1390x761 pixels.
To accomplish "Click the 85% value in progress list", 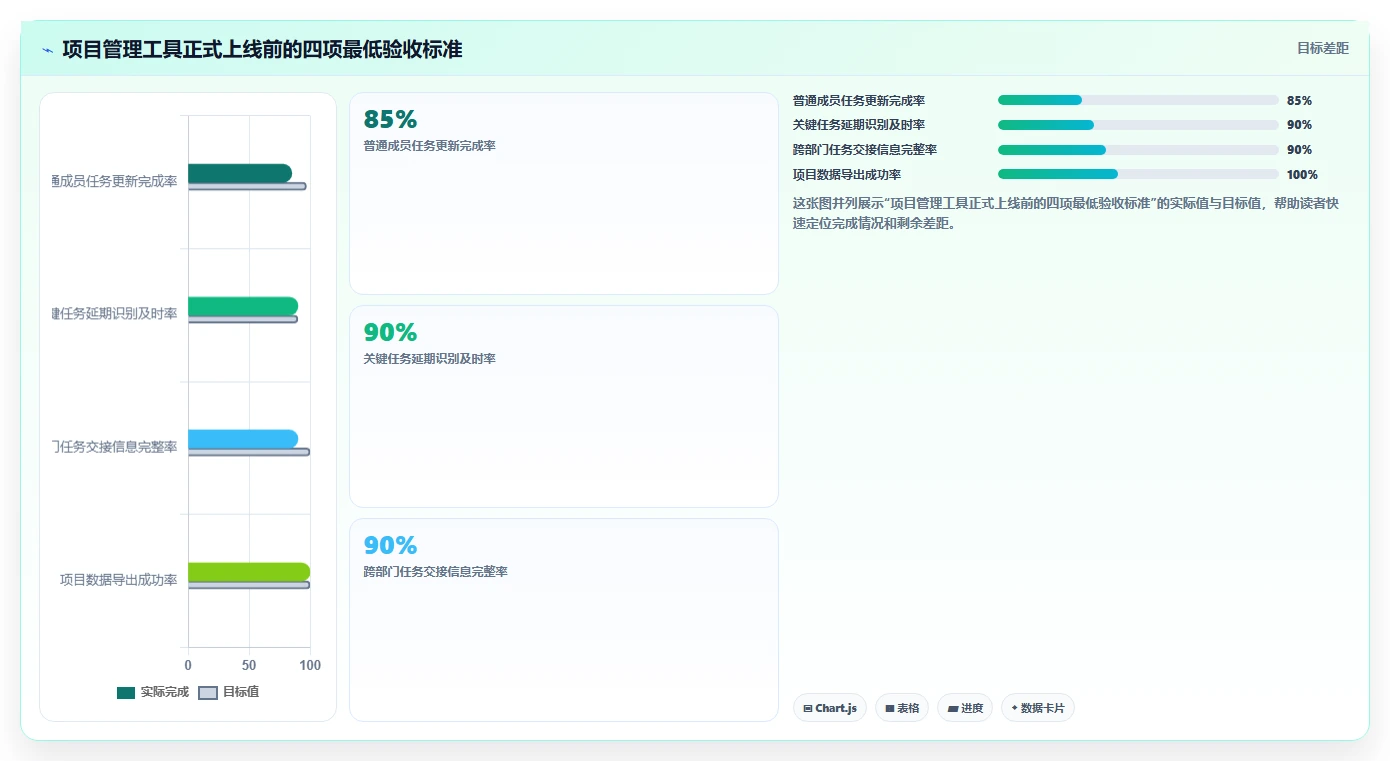I will tap(1299, 100).
